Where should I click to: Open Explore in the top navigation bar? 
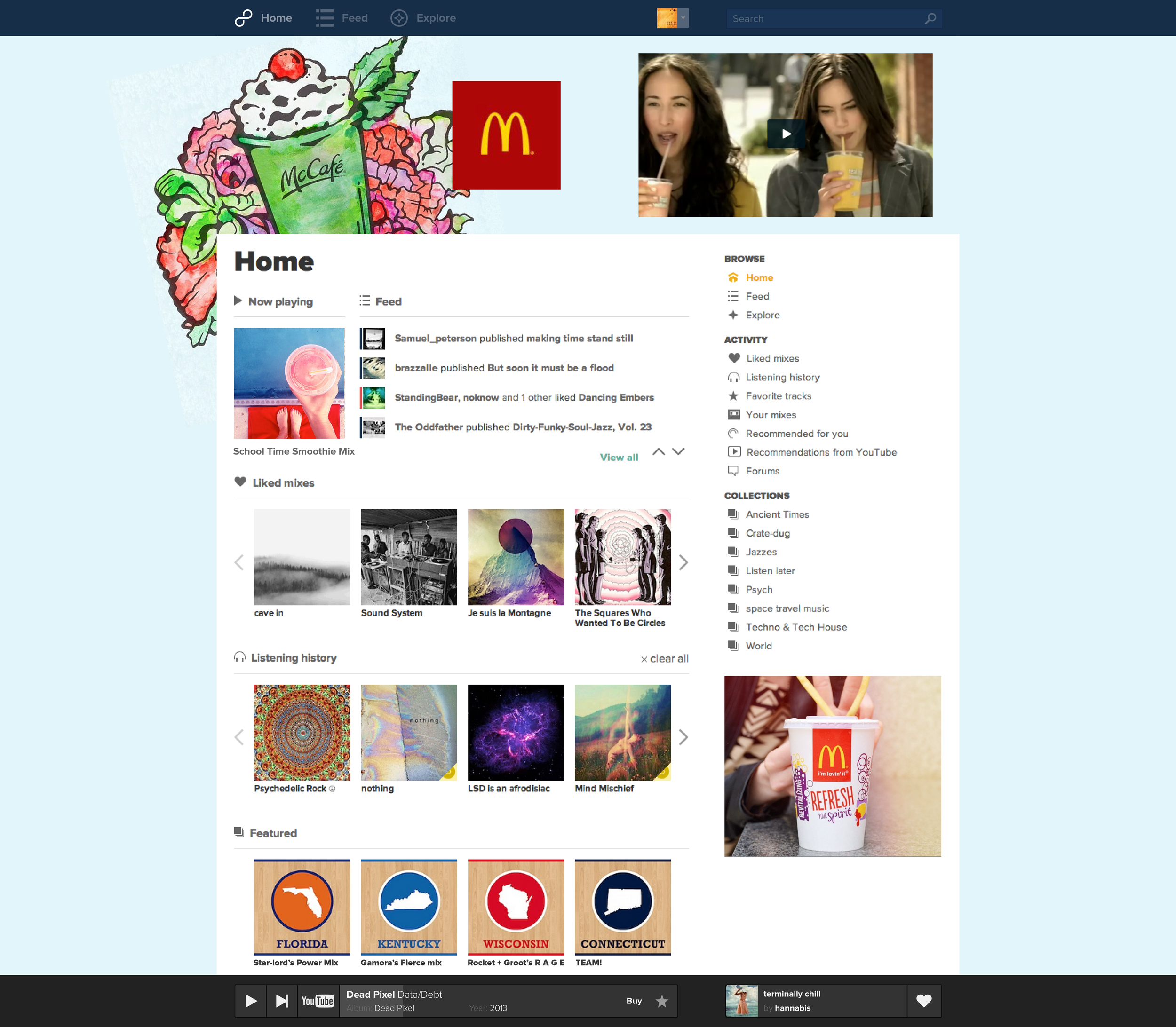(x=423, y=18)
